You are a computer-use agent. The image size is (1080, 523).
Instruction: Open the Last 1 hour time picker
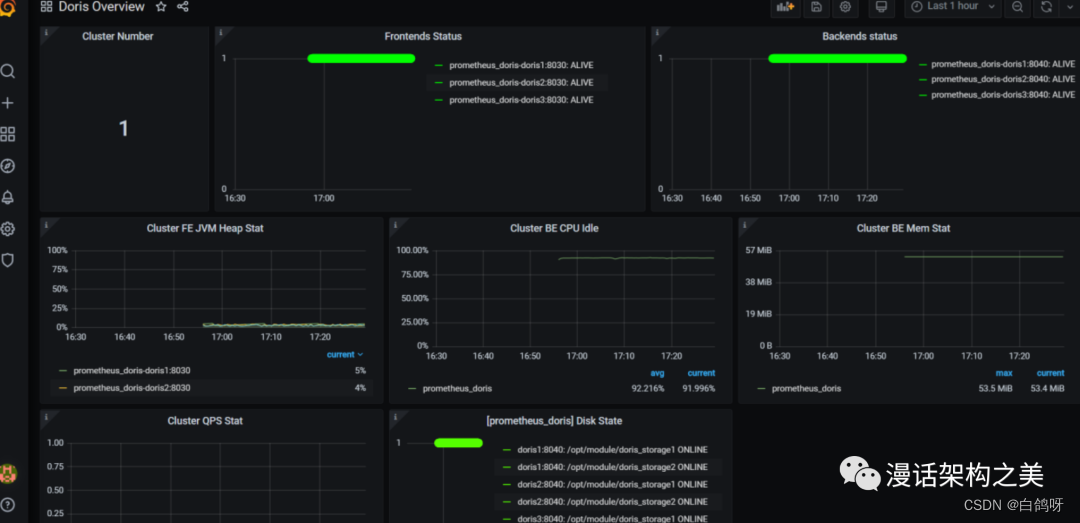953,7
